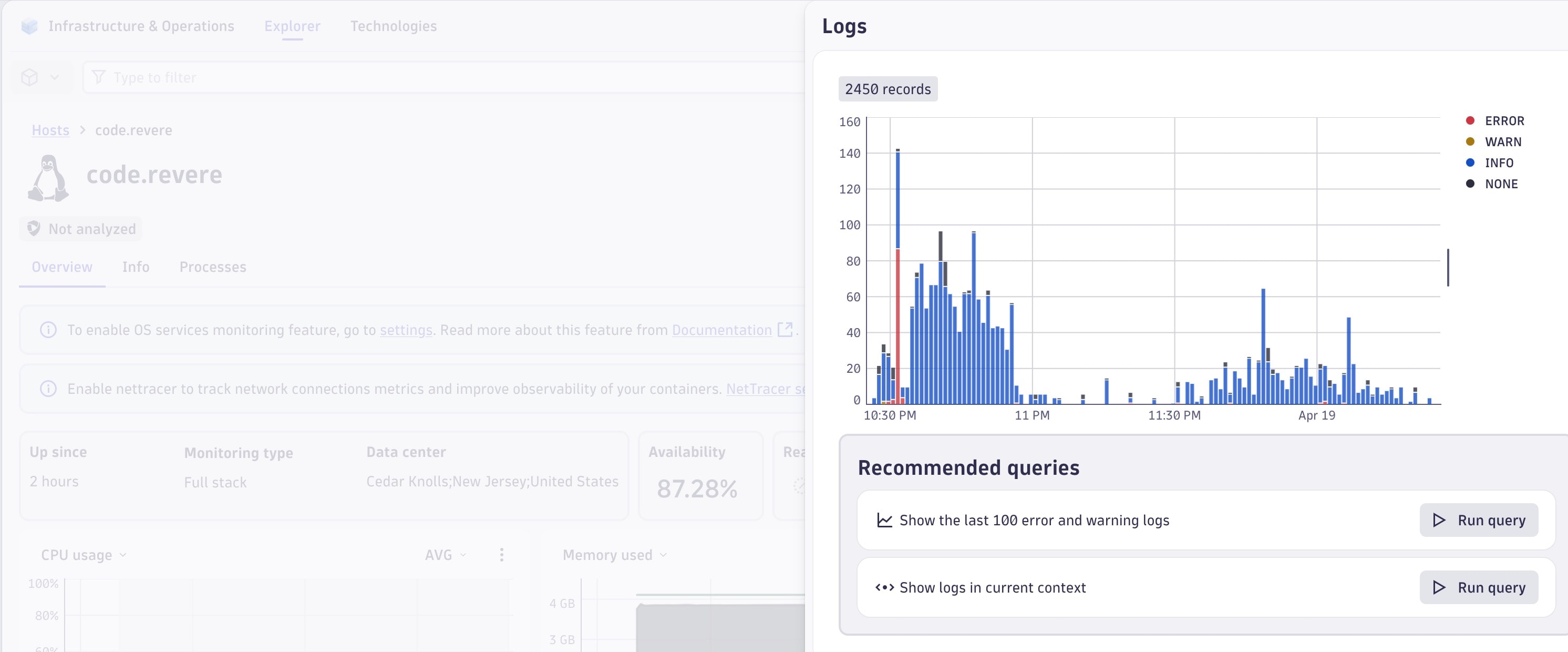Click the entity type cube icon
This screenshot has height=652, width=1568.
pyautogui.click(x=30, y=77)
